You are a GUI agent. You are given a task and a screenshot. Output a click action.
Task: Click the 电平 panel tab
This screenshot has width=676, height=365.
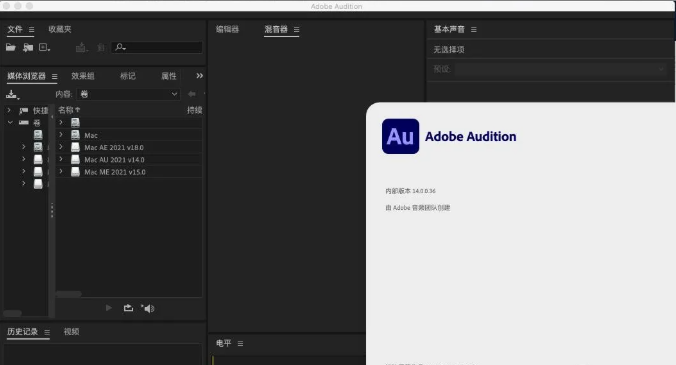[x=223, y=343]
